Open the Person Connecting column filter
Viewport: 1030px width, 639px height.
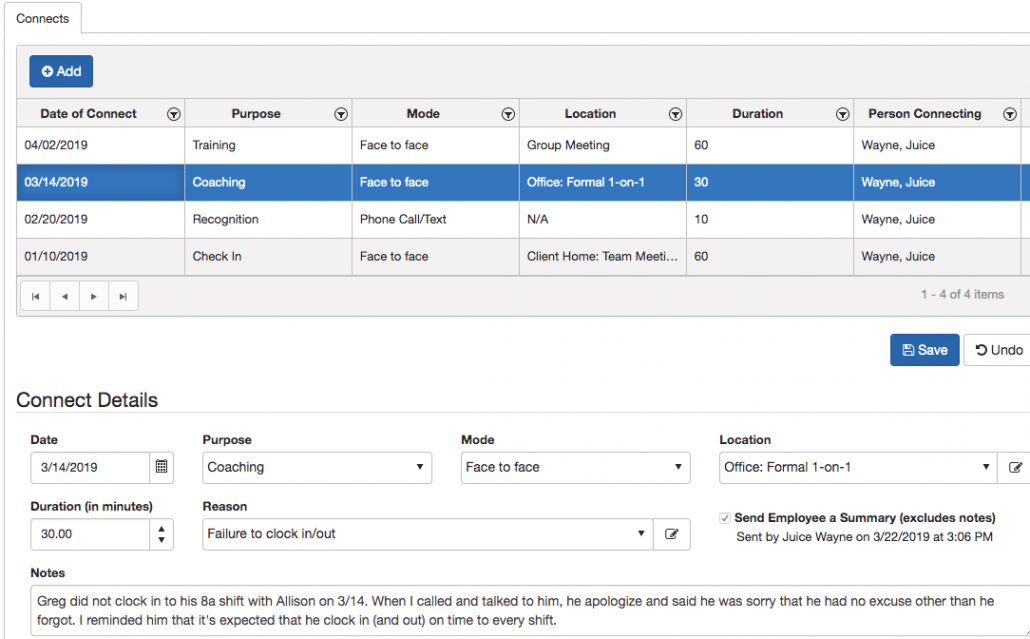[1008, 114]
